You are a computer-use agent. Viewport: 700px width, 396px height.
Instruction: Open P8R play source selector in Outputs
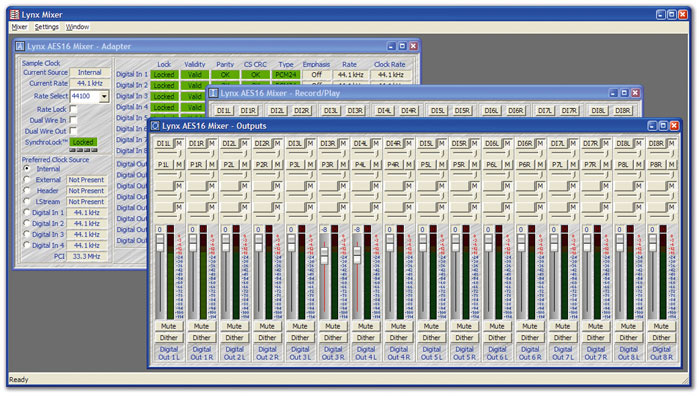(x=656, y=165)
